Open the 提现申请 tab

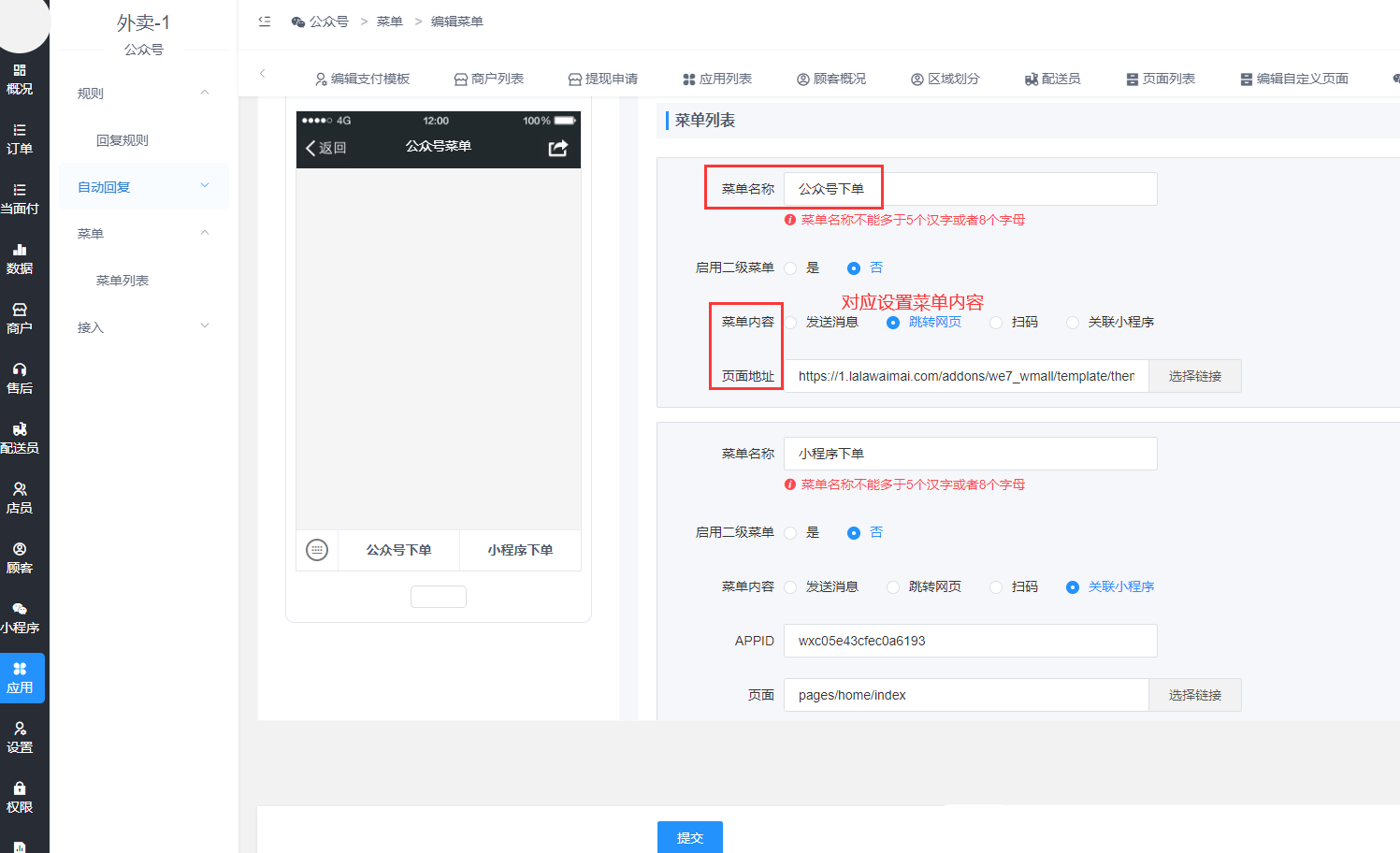coord(602,79)
